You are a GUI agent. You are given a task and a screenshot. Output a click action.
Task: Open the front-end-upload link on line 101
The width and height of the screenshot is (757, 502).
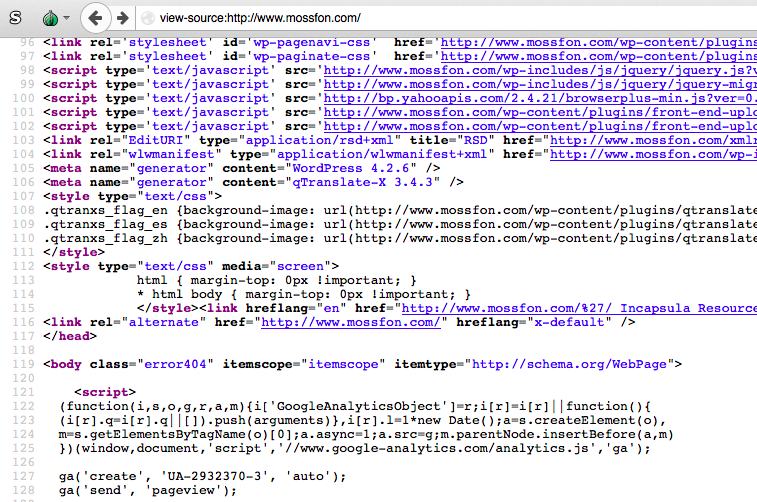click(x=540, y=112)
